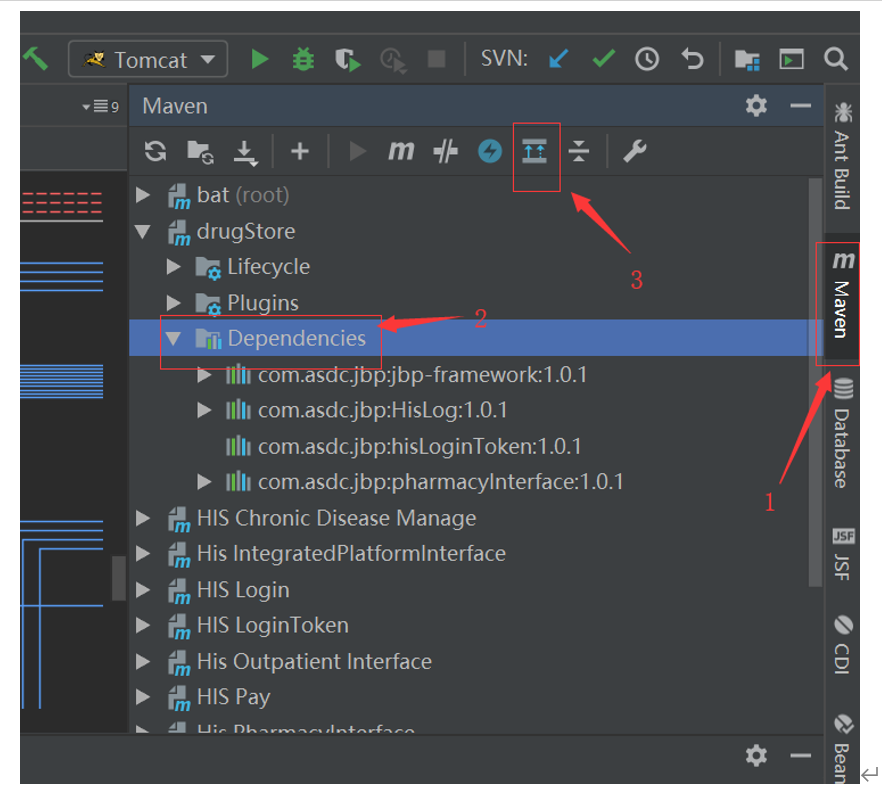Open Search Everywhere magnifier
Image resolution: width=882 pixels, height=799 pixels.
836,59
